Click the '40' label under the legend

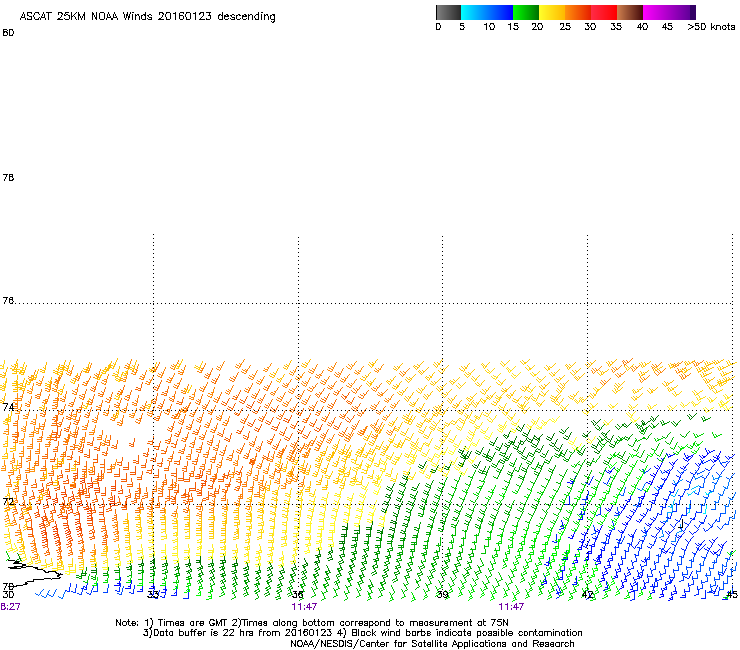coord(642,27)
